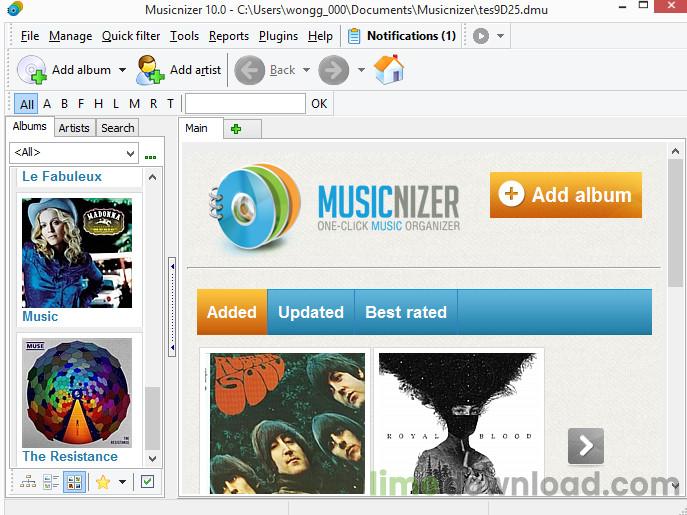Open the Quick filter menu
The image size is (687, 515).
click(131, 36)
